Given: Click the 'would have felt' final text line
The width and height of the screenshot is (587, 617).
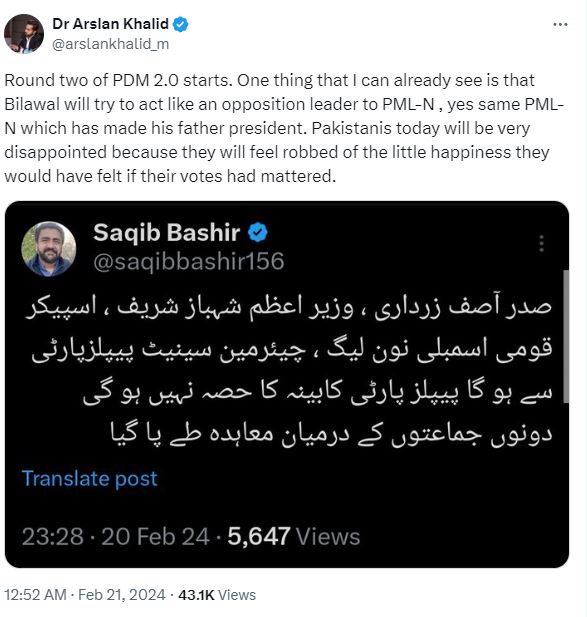Looking at the screenshot, I should 170,176.
